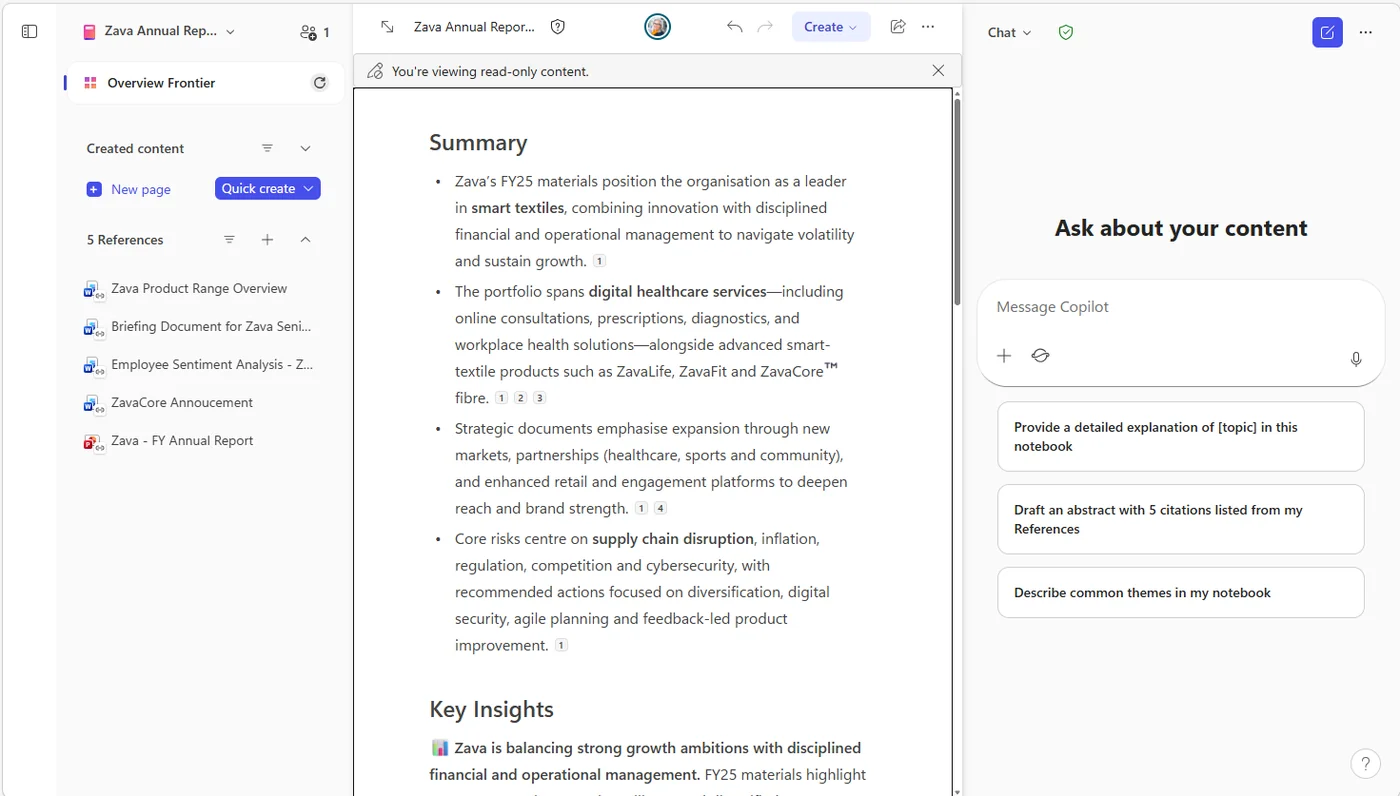Open the chat tools icon beside plus
This screenshot has height=796, width=1400.
(1040, 356)
